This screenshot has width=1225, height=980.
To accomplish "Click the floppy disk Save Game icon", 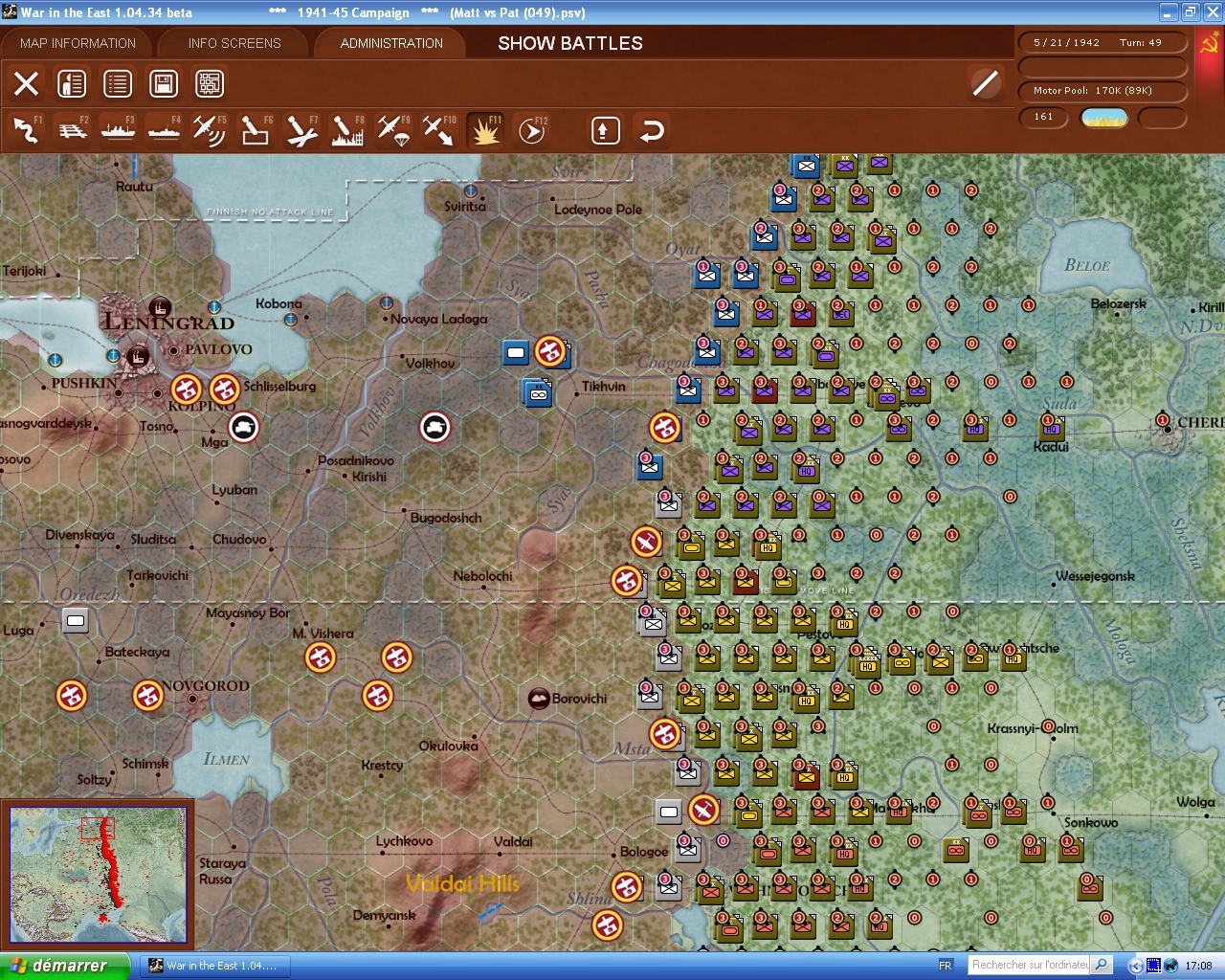I will coord(164,83).
